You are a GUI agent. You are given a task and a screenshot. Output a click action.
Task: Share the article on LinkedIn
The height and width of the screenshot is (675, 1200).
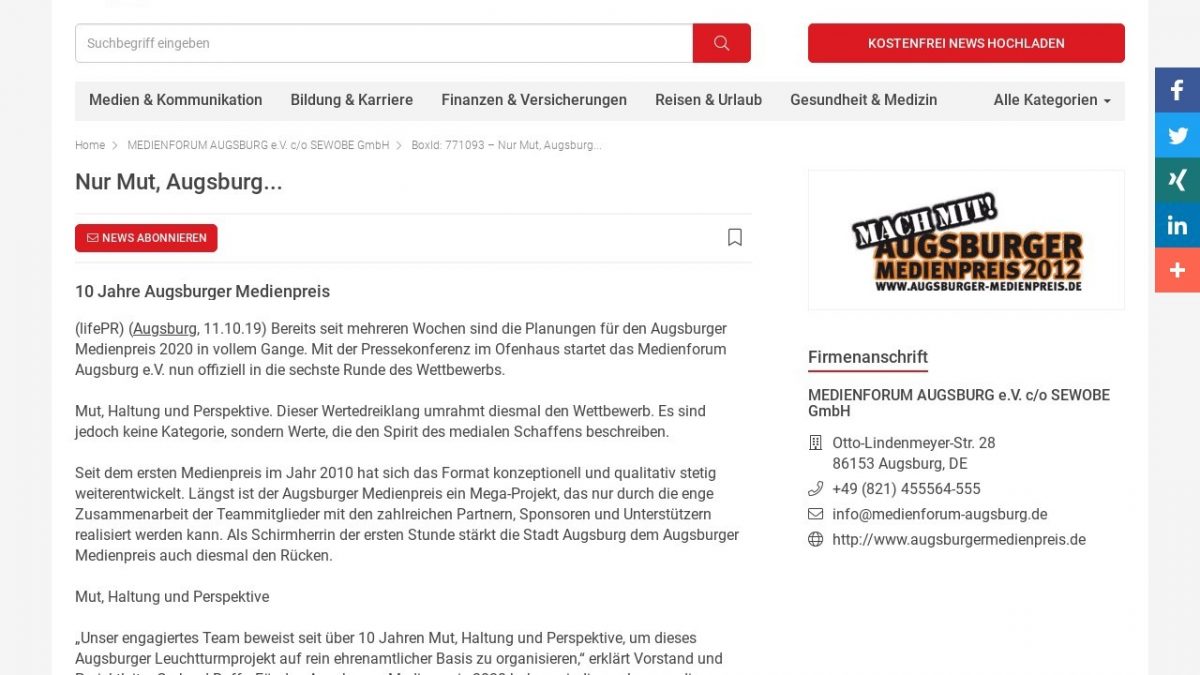1177,225
